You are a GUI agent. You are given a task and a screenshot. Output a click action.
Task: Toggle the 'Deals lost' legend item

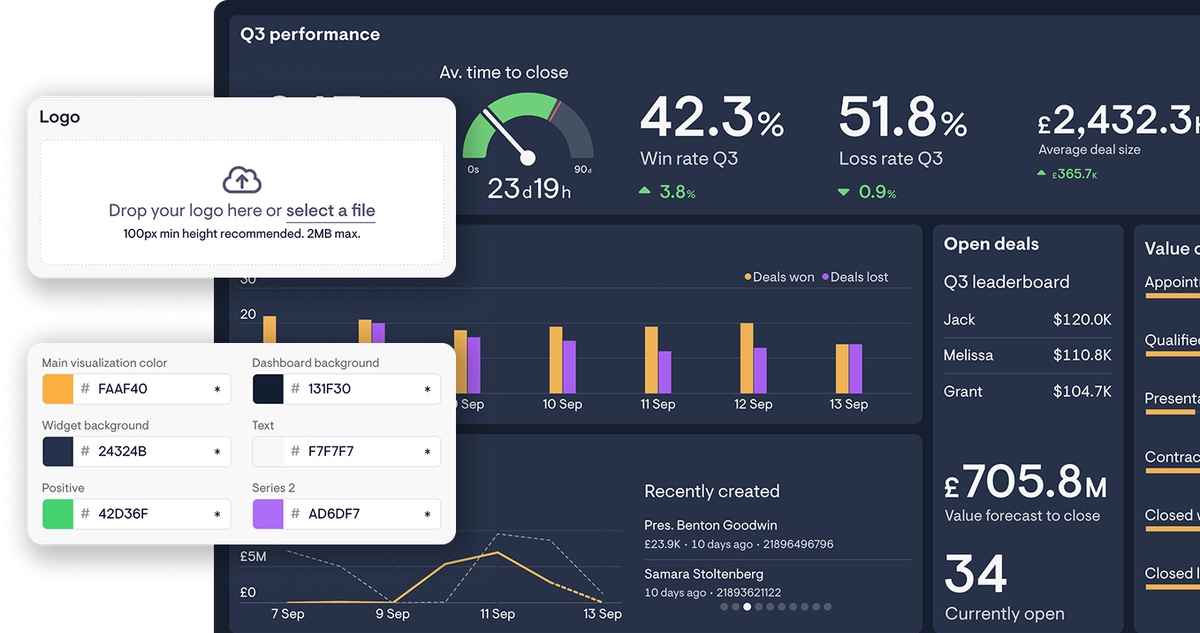point(855,277)
